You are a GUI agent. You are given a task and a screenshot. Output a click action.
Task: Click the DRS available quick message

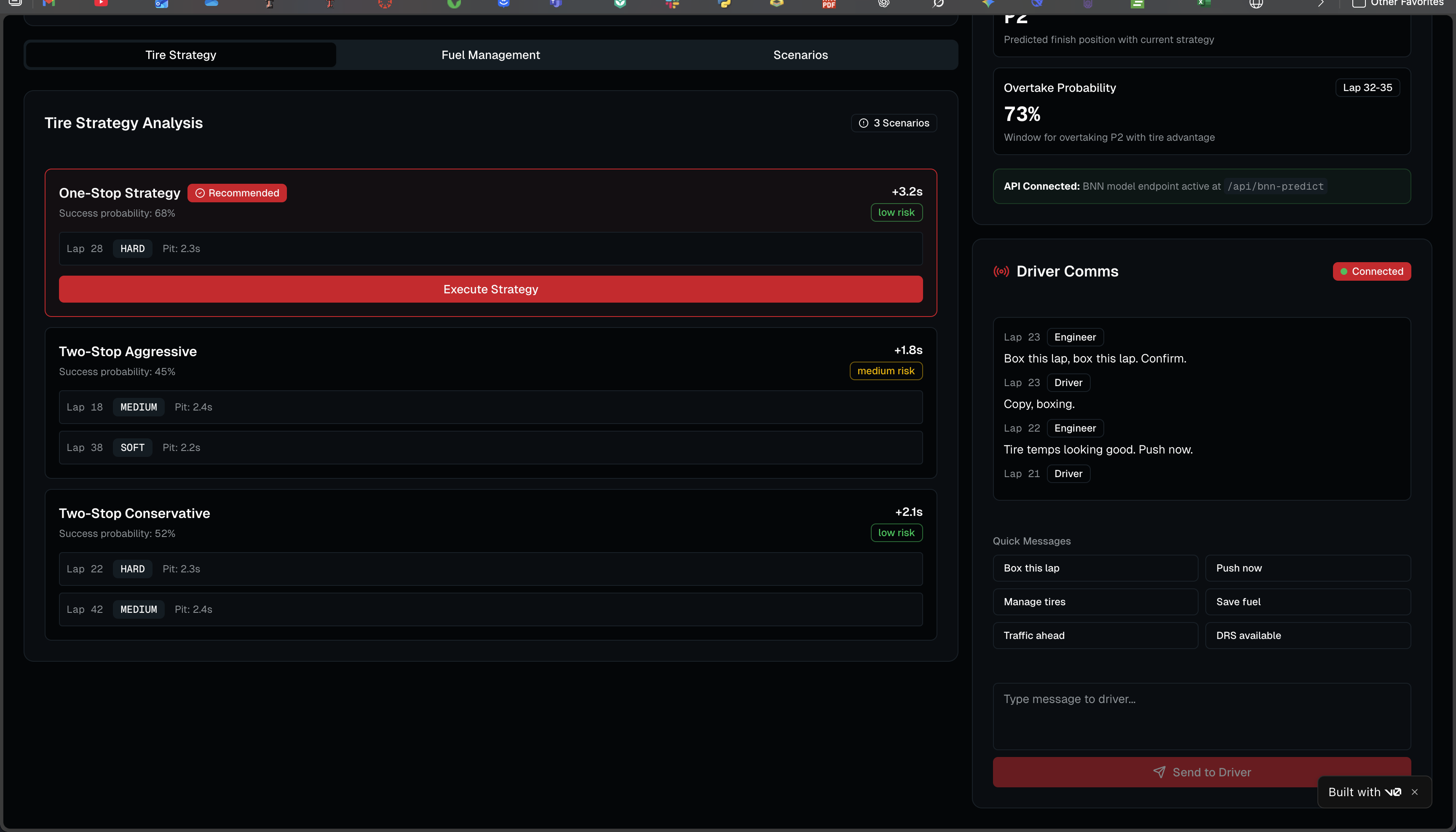tap(1307, 636)
